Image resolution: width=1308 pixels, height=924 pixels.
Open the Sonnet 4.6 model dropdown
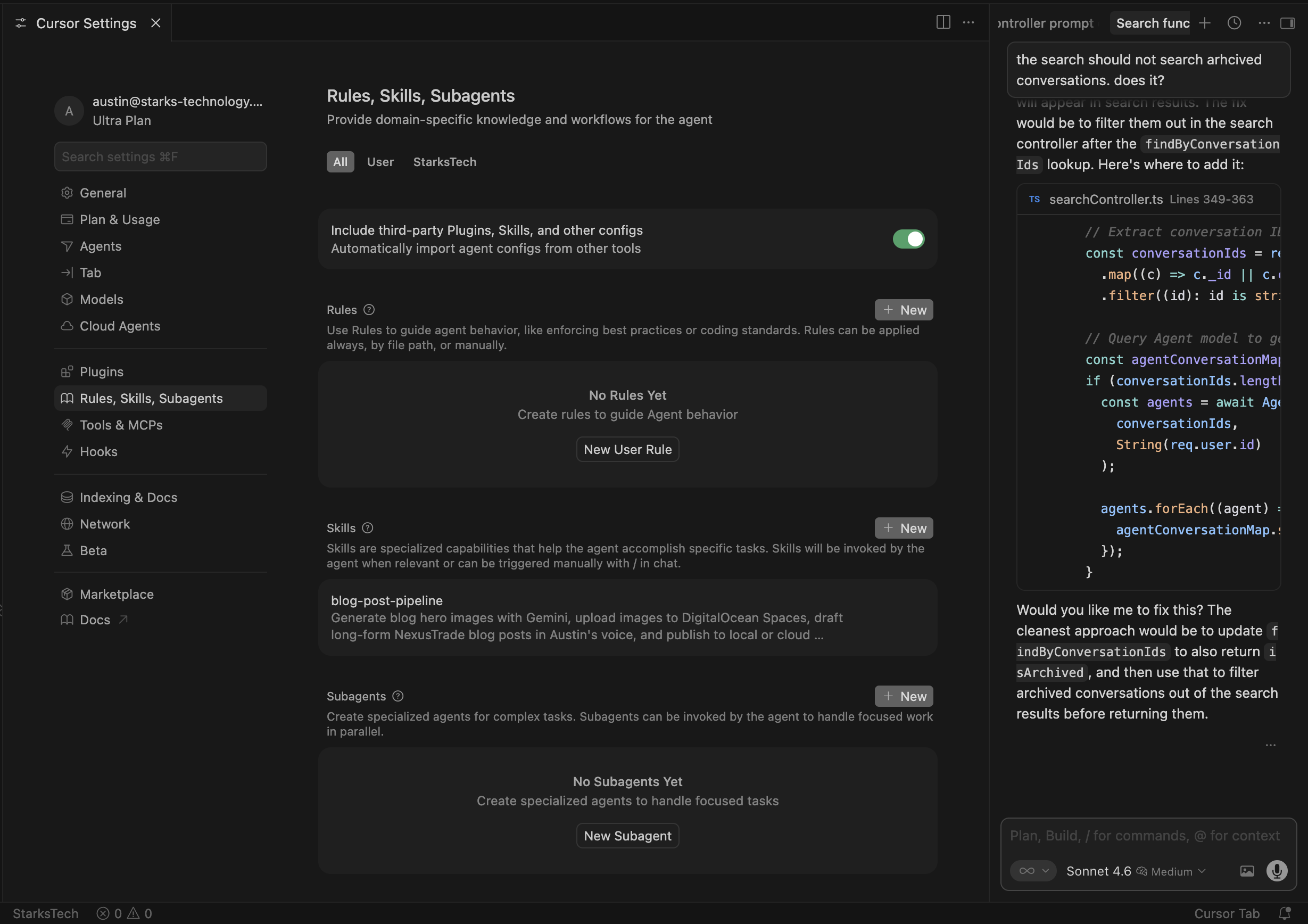point(1098,871)
